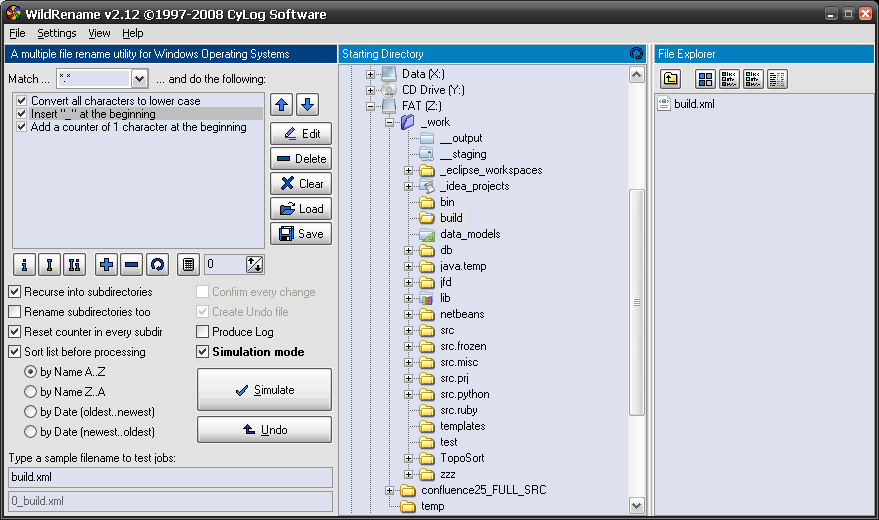Go up one folder in File Explorer
Image resolution: width=879 pixels, height=520 pixels.
click(x=671, y=79)
